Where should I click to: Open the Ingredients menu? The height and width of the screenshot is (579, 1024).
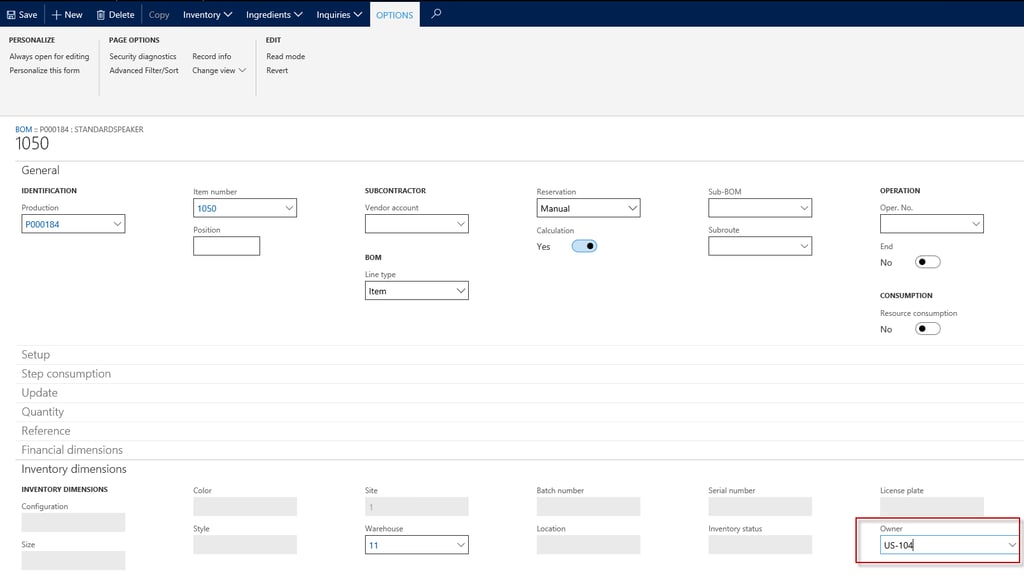[x=274, y=14]
